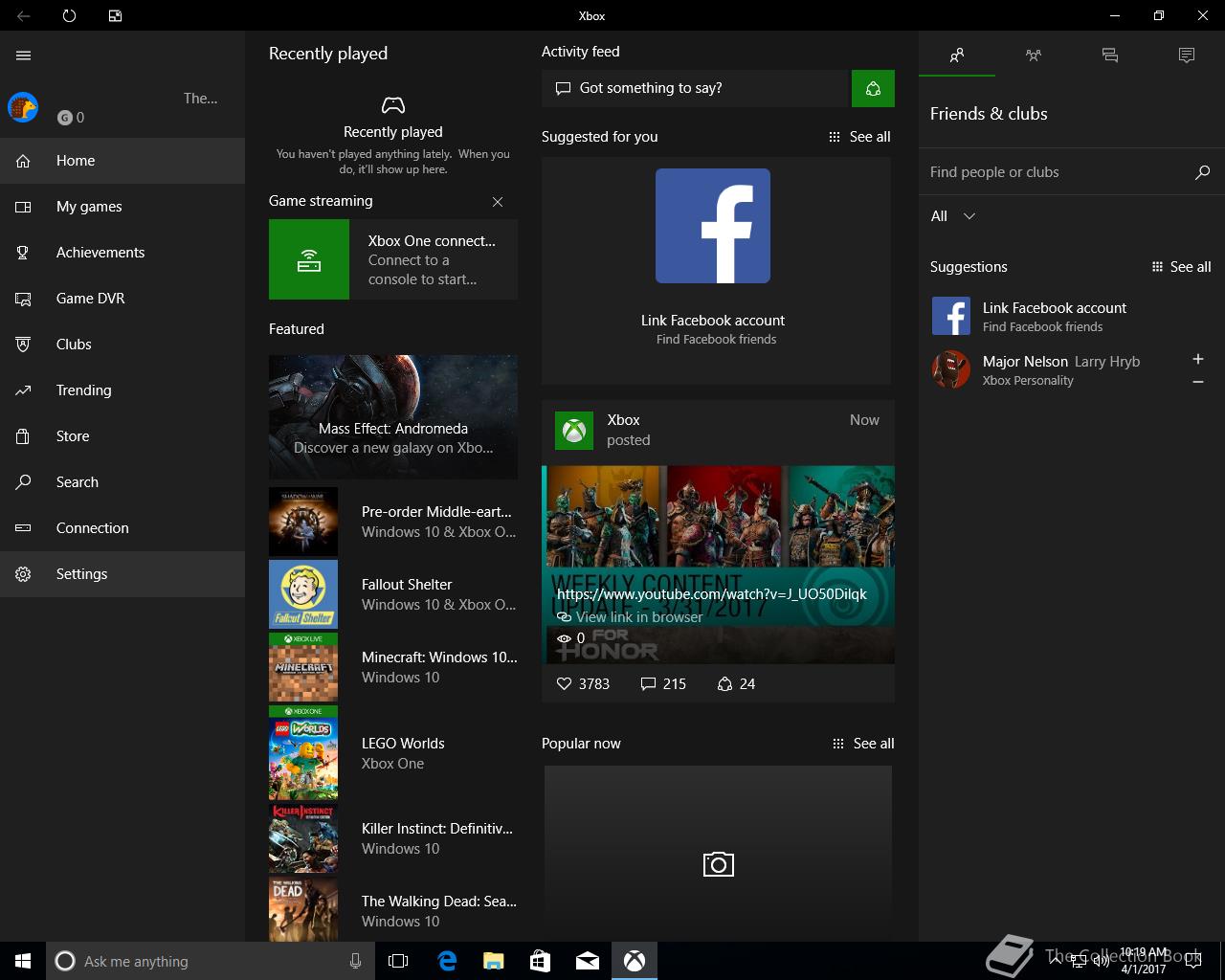This screenshot has height=980, width=1225.
Task: Dismiss the Game streaming section
Action: (x=498, y=202)
